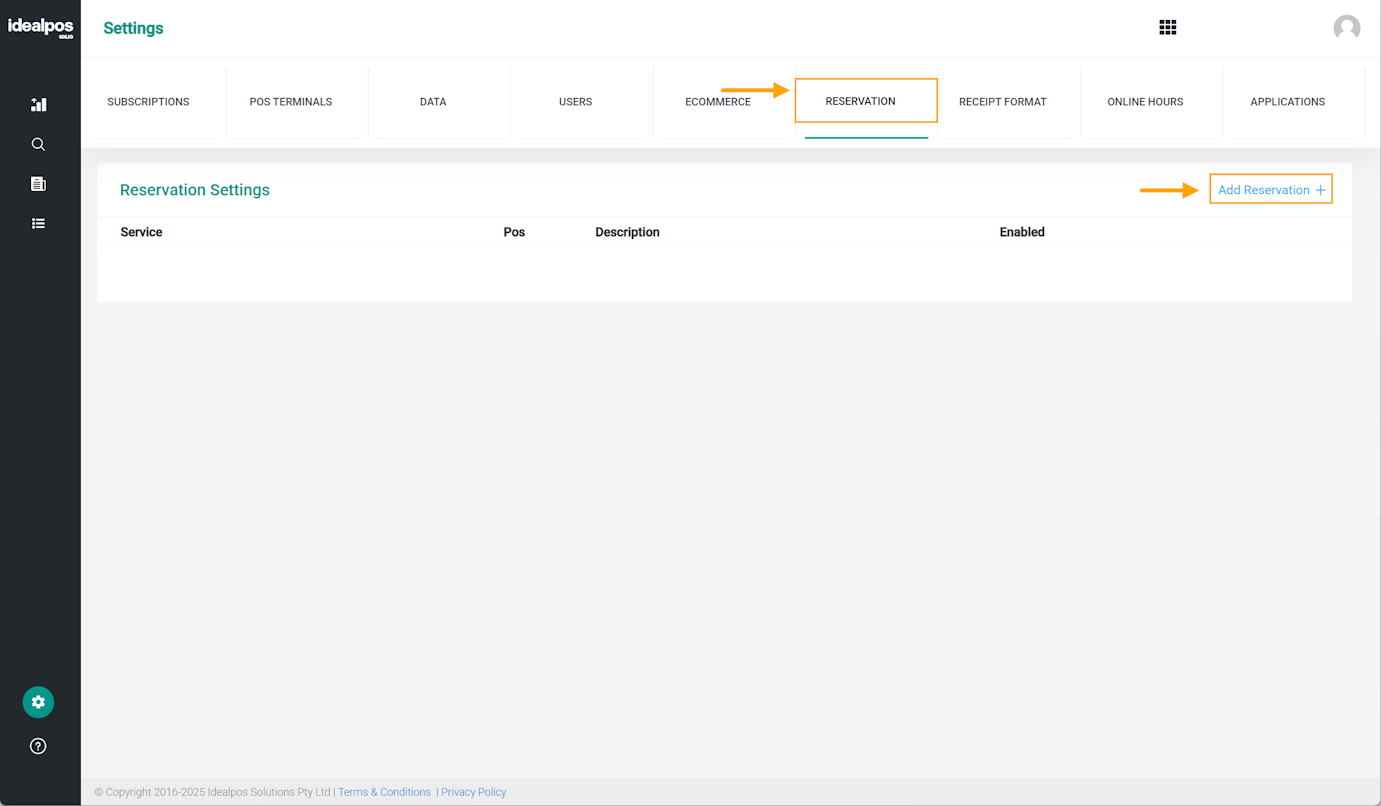Click the green settings gear icon
The height and width of the screenshot is (806, 1381).
[38, 702]
